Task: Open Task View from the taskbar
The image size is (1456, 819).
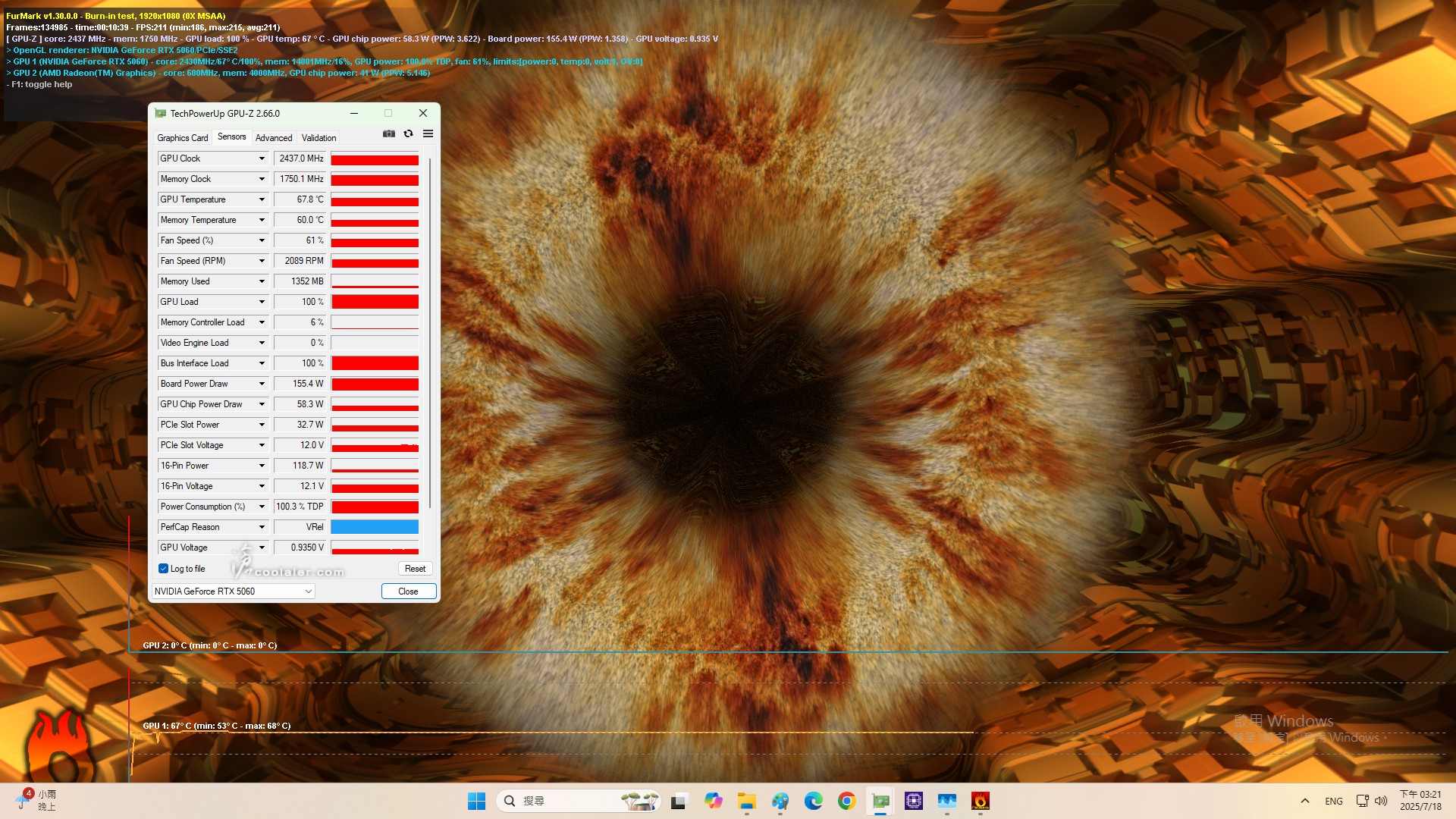Action: [679, 801]
